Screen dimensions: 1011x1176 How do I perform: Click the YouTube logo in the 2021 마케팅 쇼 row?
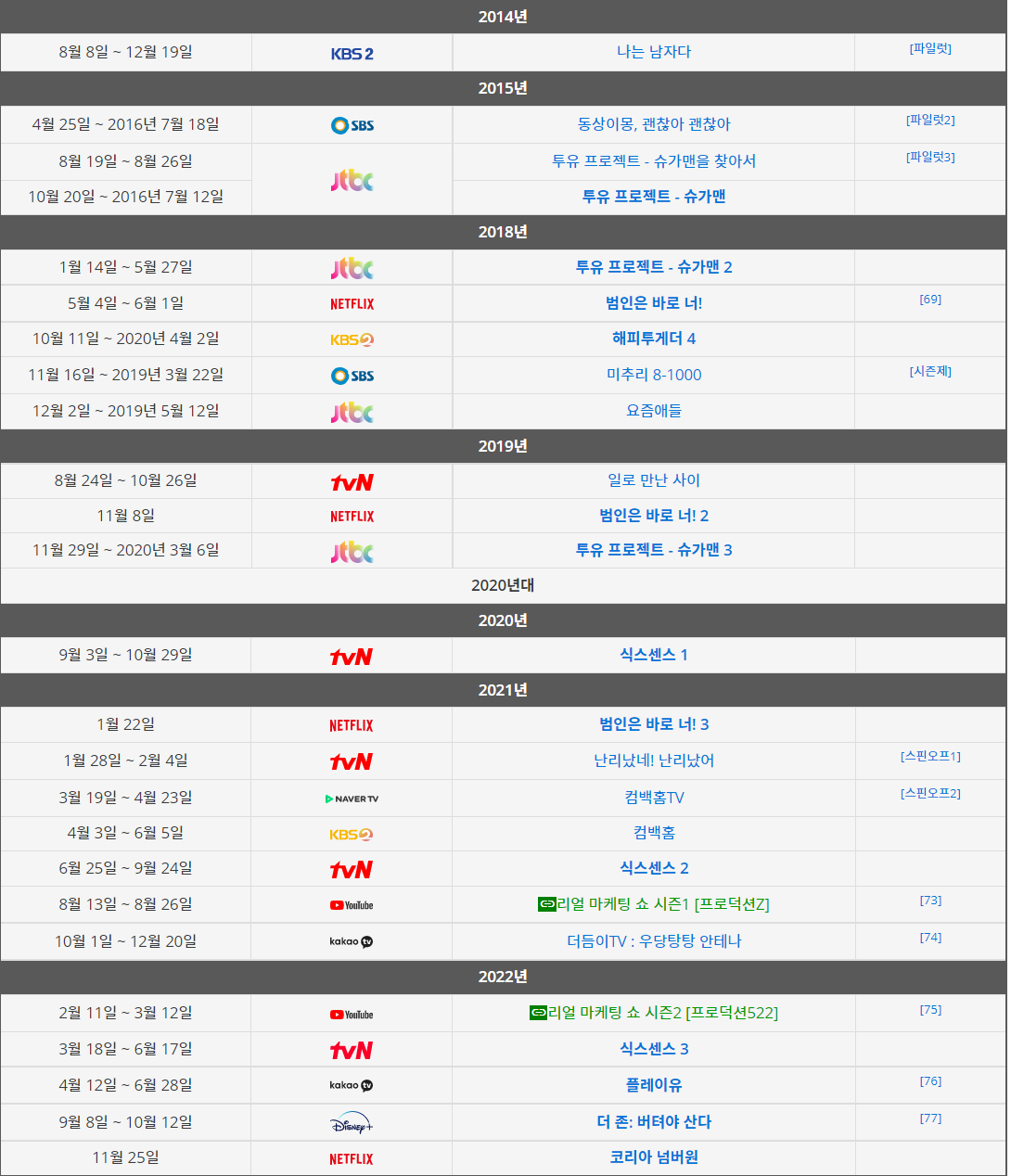352,905
